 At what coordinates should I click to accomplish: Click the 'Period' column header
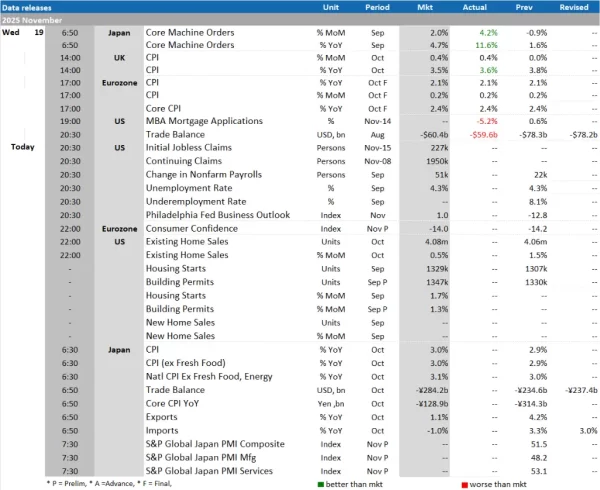click(377, 6)
